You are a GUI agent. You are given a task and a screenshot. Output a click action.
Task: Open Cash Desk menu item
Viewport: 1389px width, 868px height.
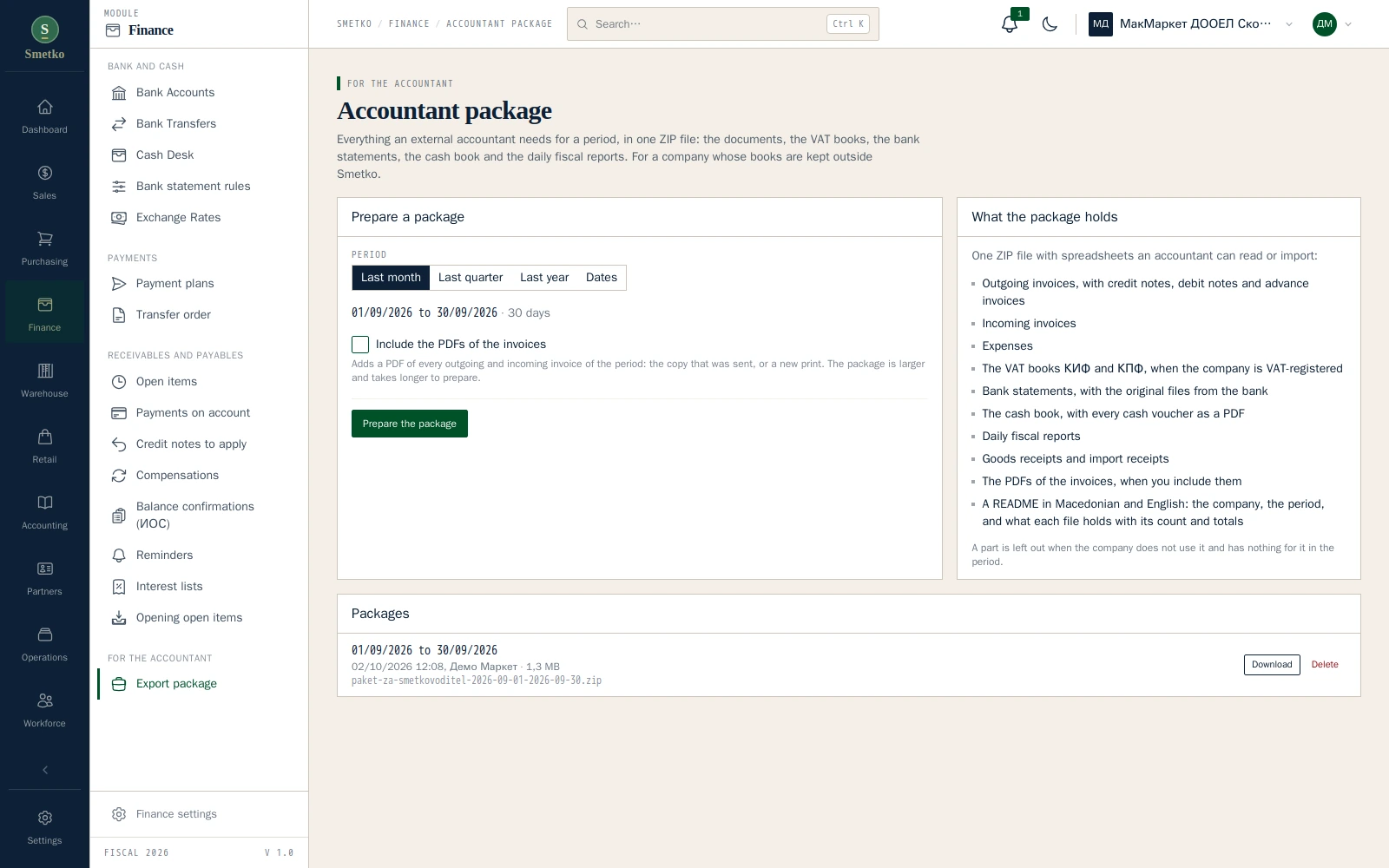pyautogui.click(x=199, y=155)
